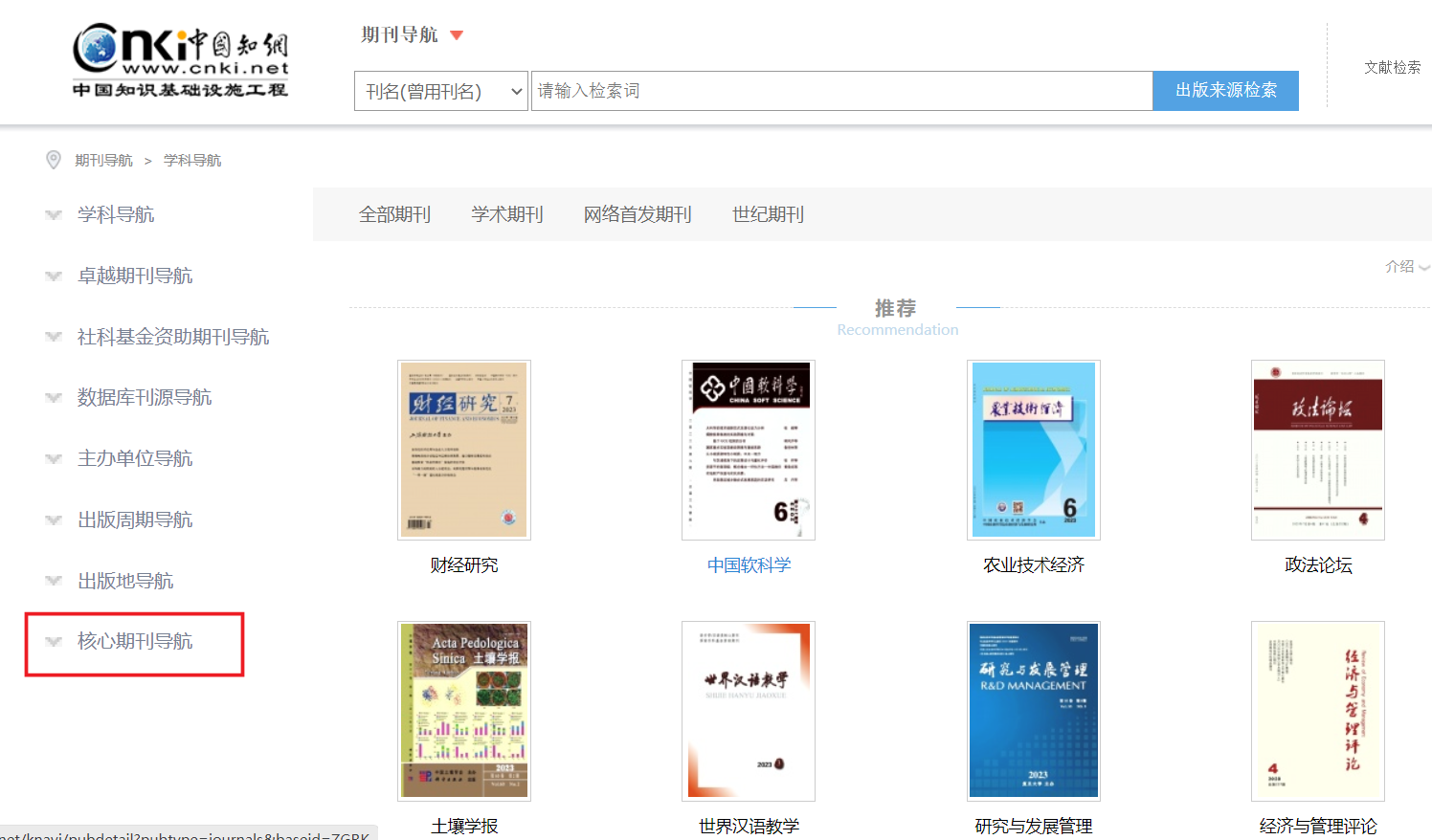Open the 研究与发展管理 journal cover

click(x=1034, y=711)
